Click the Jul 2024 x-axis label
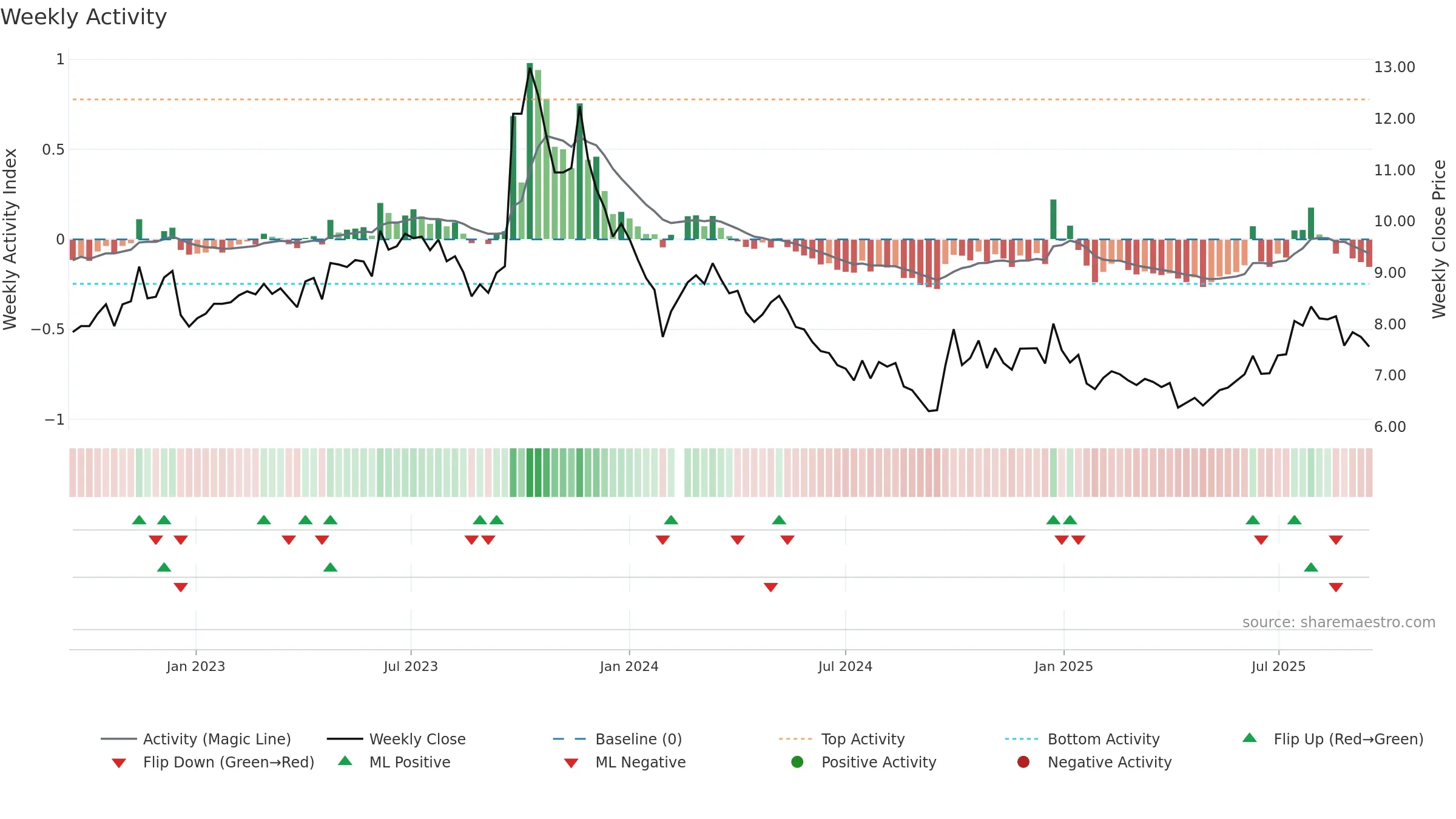The width and height of the screenshot is (1456, 819). click(845, 666)
